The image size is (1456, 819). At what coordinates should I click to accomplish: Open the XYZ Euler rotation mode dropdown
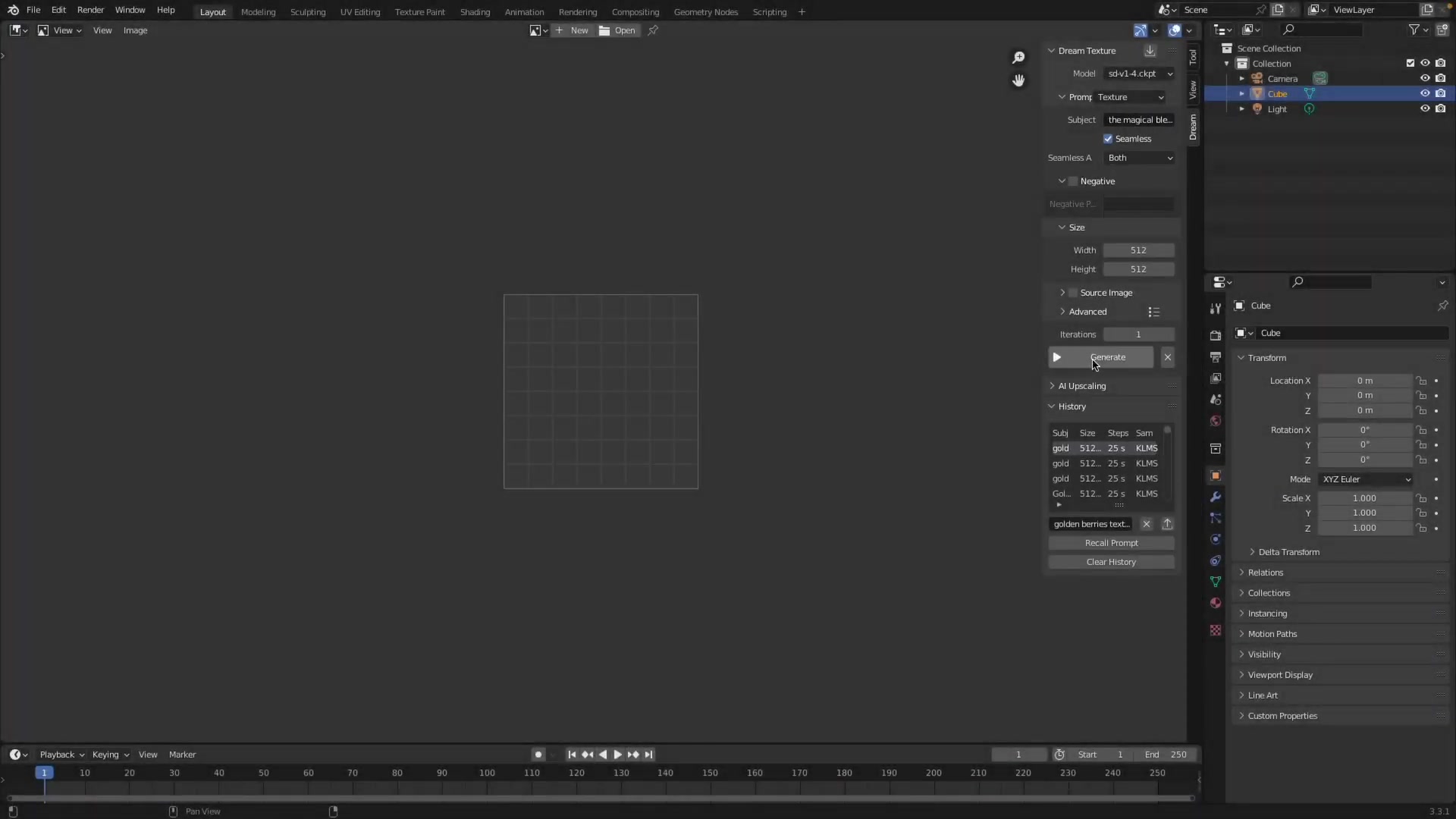[x=1366, y=479]
